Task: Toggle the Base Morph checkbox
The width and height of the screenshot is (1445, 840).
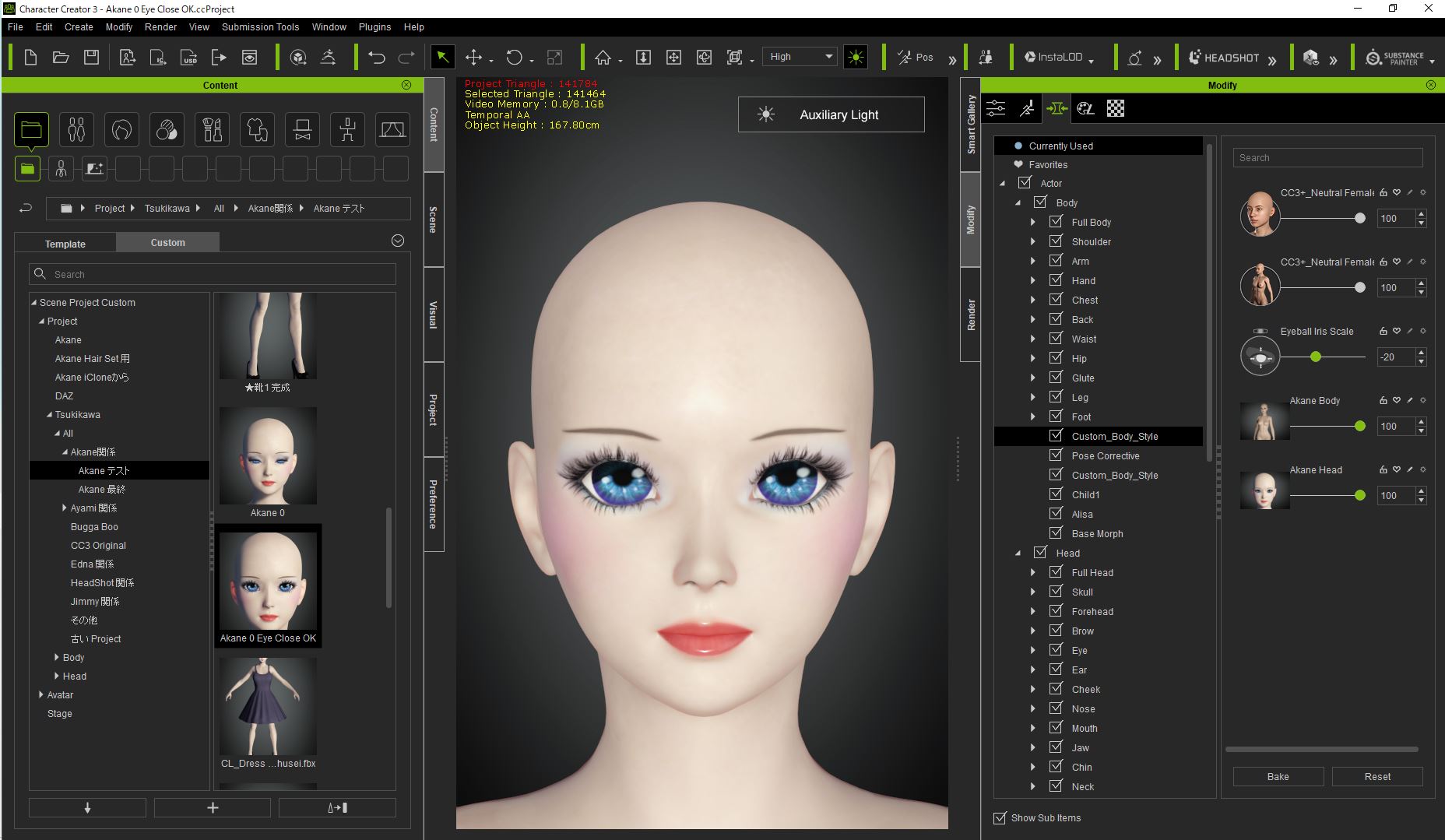Action: point(1056,533)
